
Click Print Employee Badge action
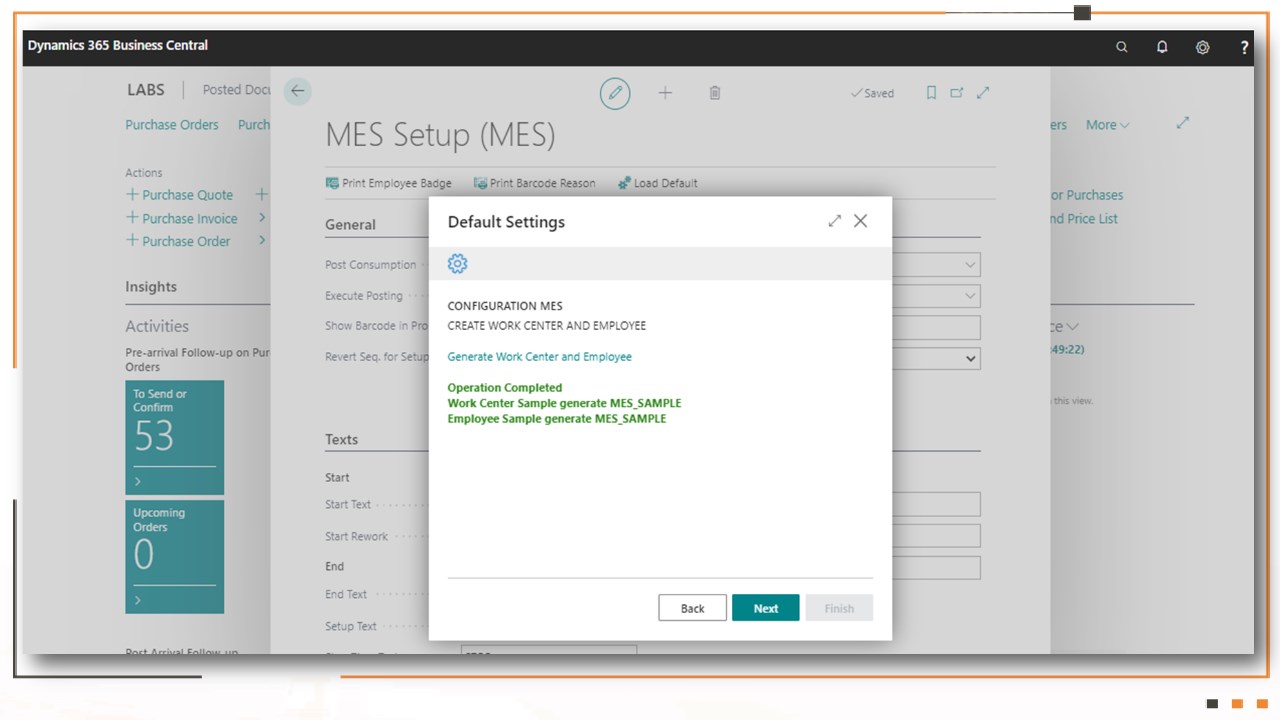(389, 183)
